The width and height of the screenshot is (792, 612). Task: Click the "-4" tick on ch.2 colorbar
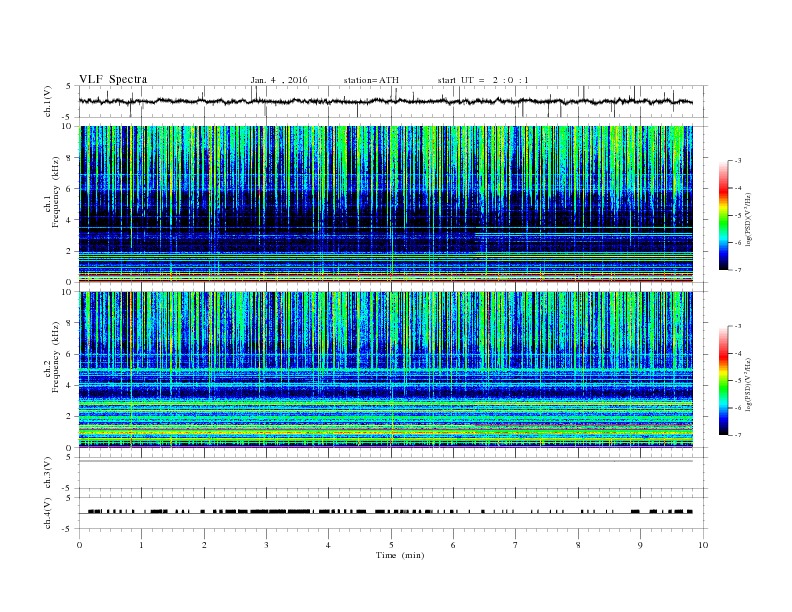tap(738, 353)
